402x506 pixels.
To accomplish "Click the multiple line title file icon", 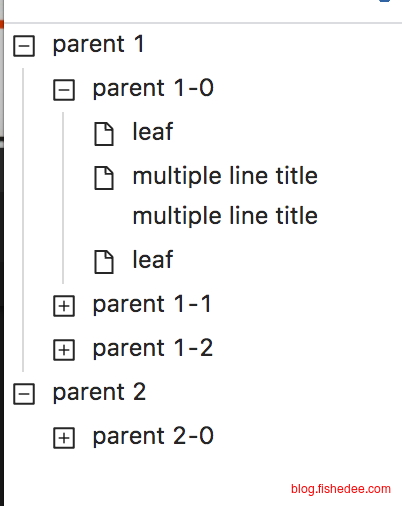I will 104,178.
